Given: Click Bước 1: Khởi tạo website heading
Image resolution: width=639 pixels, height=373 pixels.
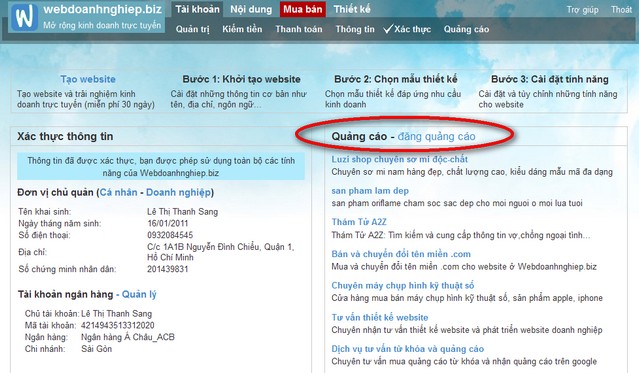Looking at the screenshot, I should [x=241, y=79].
